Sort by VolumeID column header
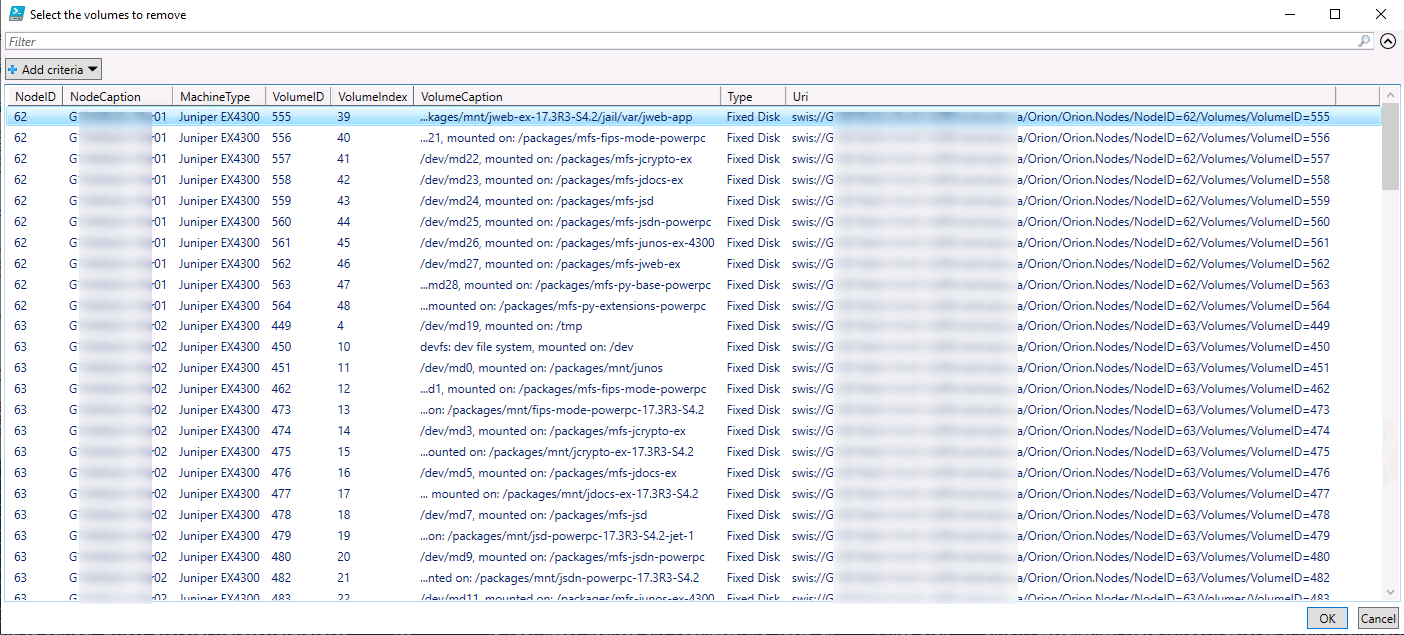Screen dimensions: 1404x635 click(x=298, y=96)
